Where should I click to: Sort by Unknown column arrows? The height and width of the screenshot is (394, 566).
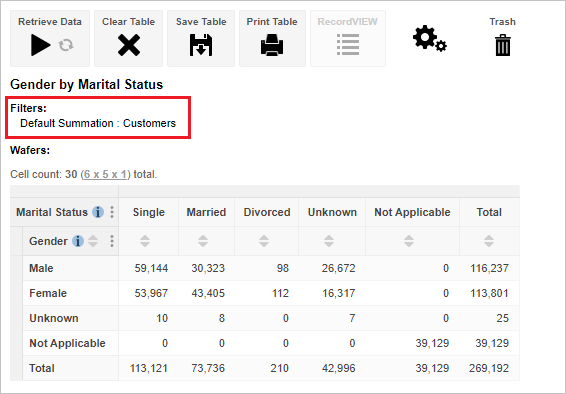[329, 241]
